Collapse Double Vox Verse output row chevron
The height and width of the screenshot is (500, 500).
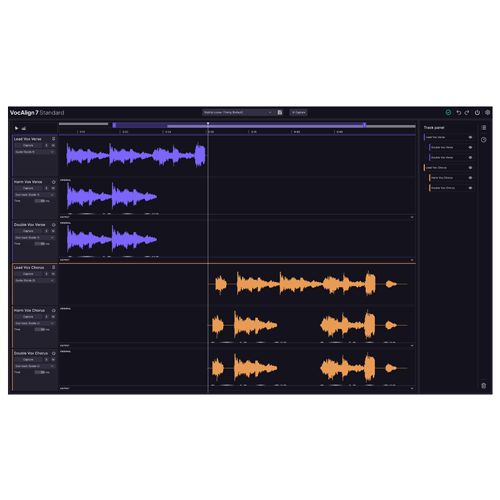point(412,260)
